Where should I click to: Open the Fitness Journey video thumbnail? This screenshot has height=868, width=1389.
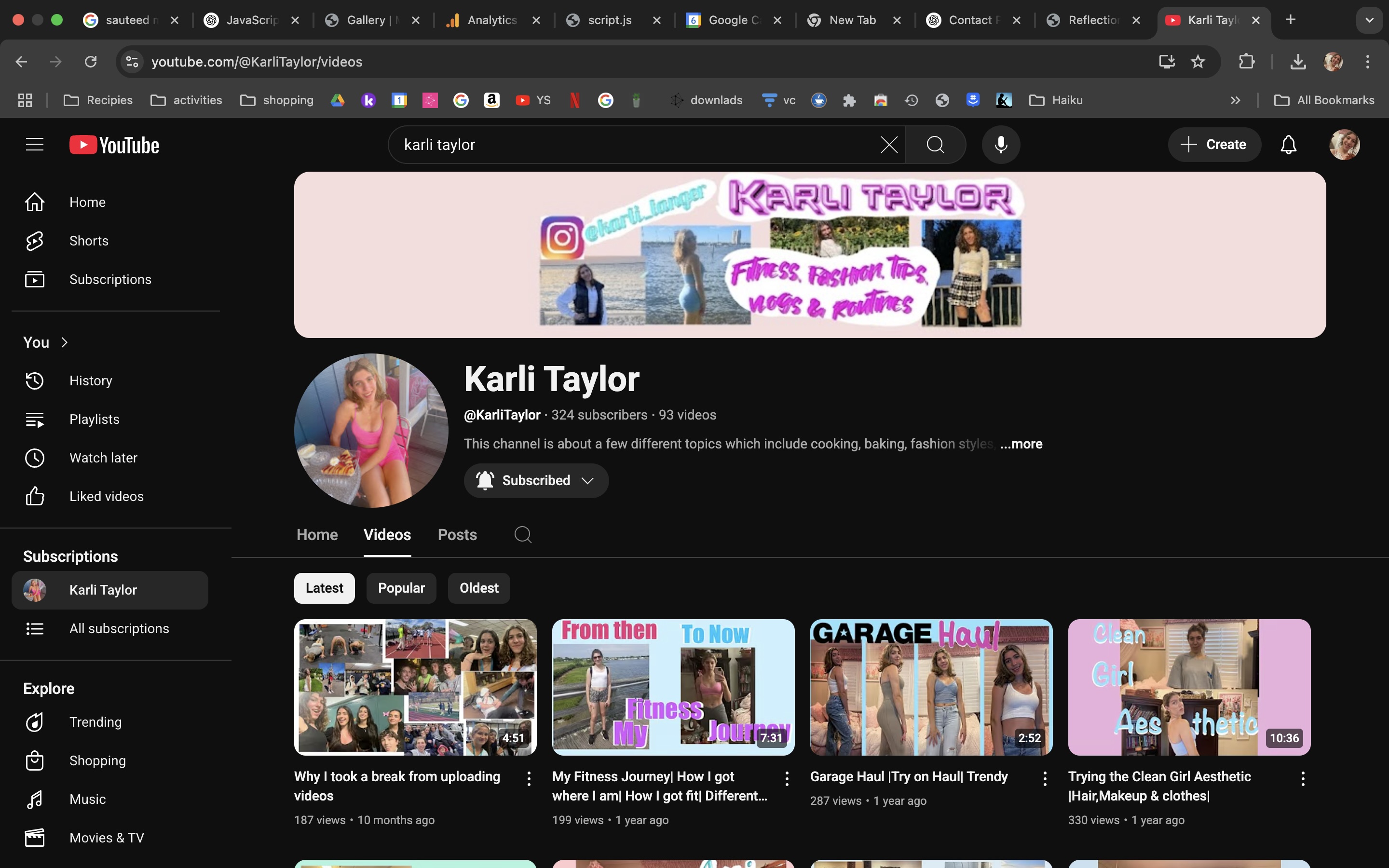(x=673, y=687)
